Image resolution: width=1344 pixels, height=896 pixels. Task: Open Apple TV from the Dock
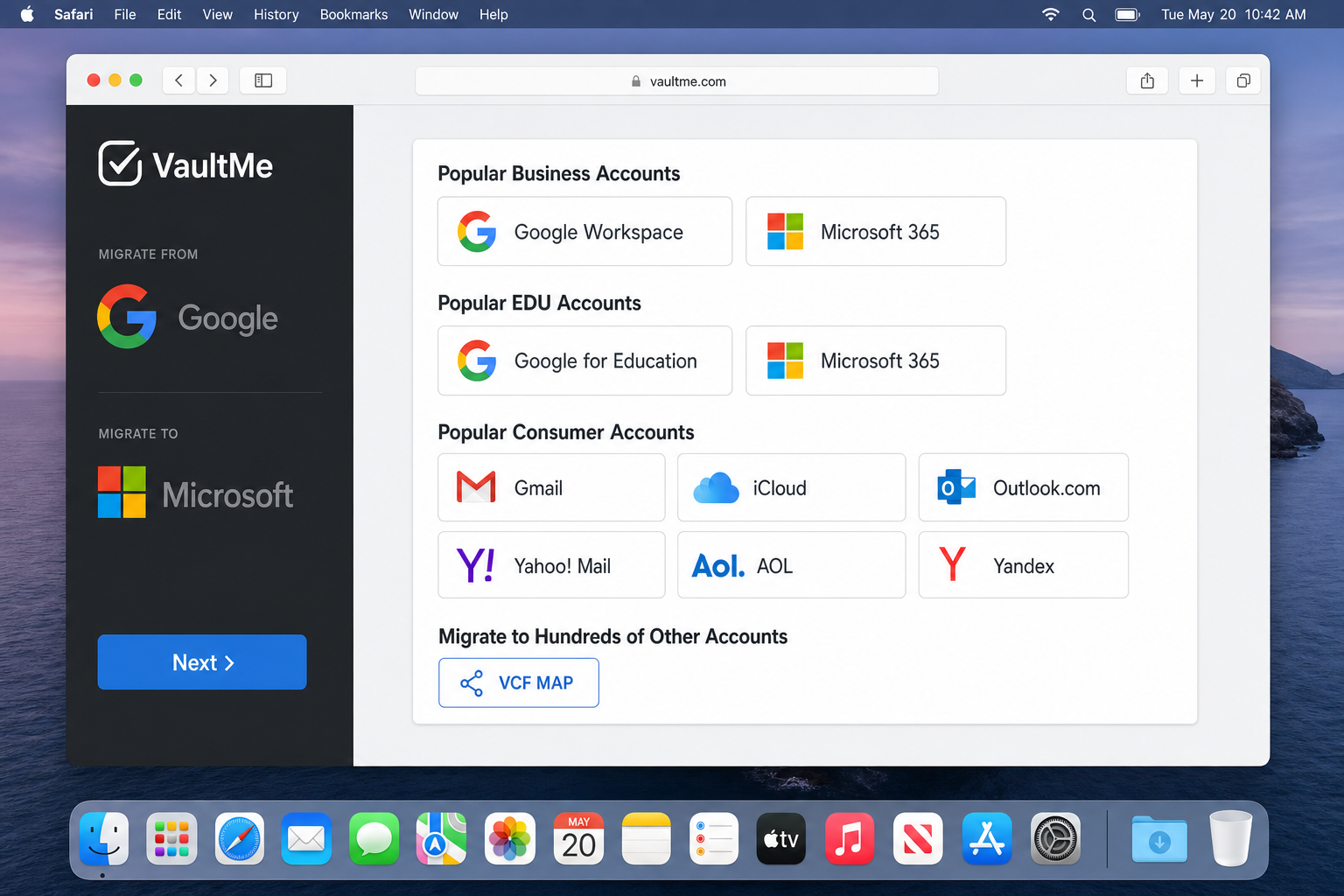[x=781, y=838]
